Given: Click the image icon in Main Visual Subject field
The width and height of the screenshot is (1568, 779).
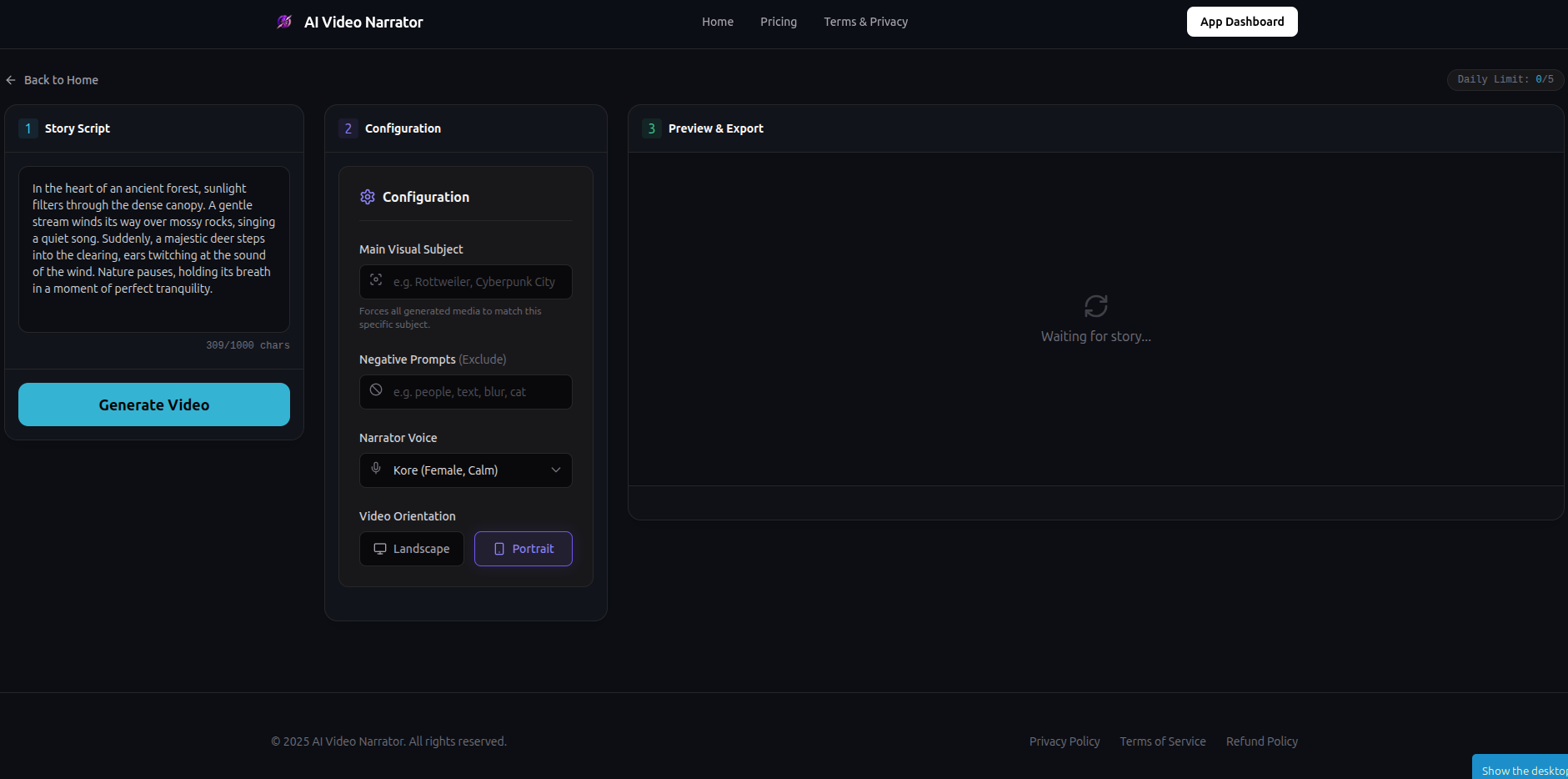Looking at the screenshot, I should coord(377,281).
